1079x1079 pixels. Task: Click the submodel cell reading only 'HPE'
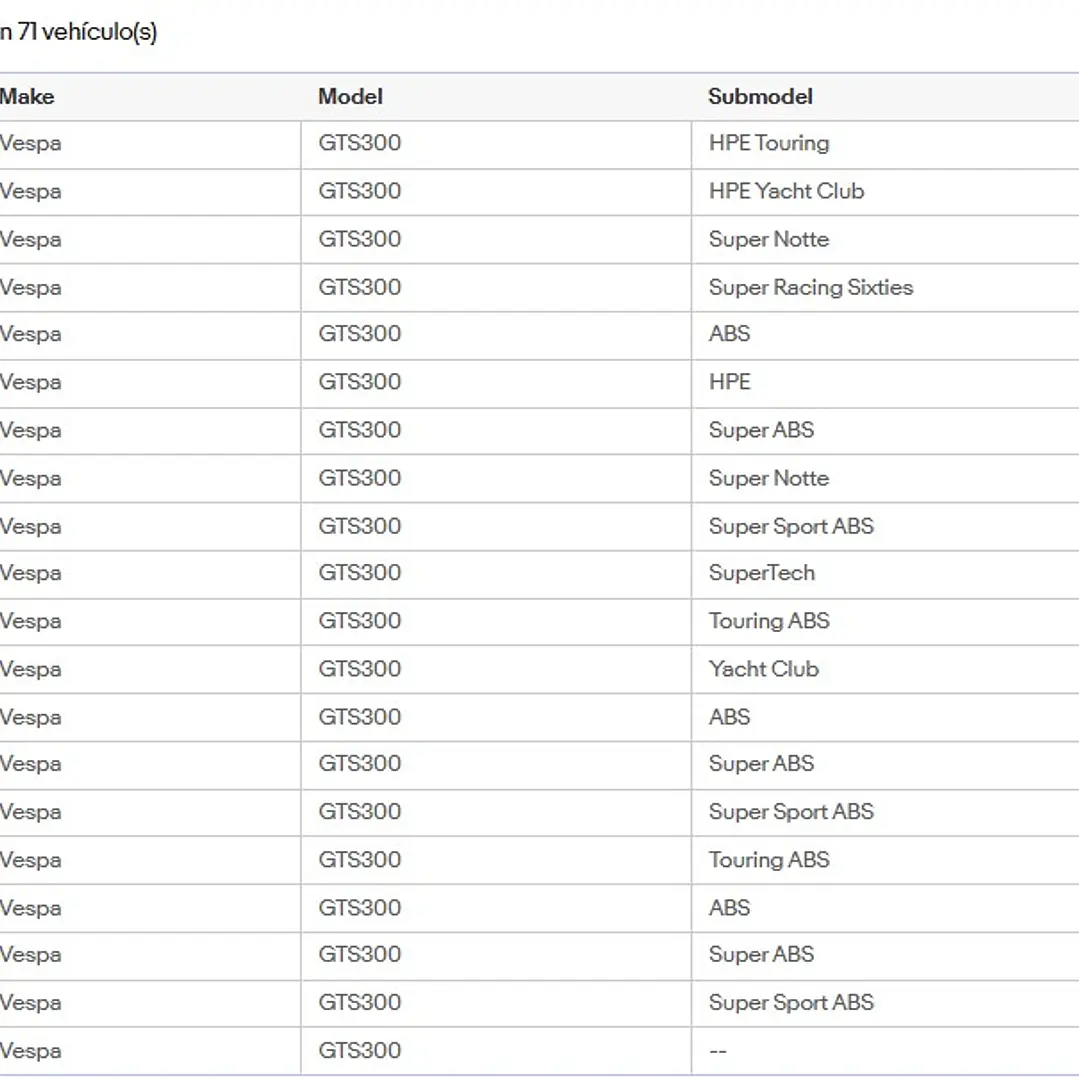coord(729,382)
